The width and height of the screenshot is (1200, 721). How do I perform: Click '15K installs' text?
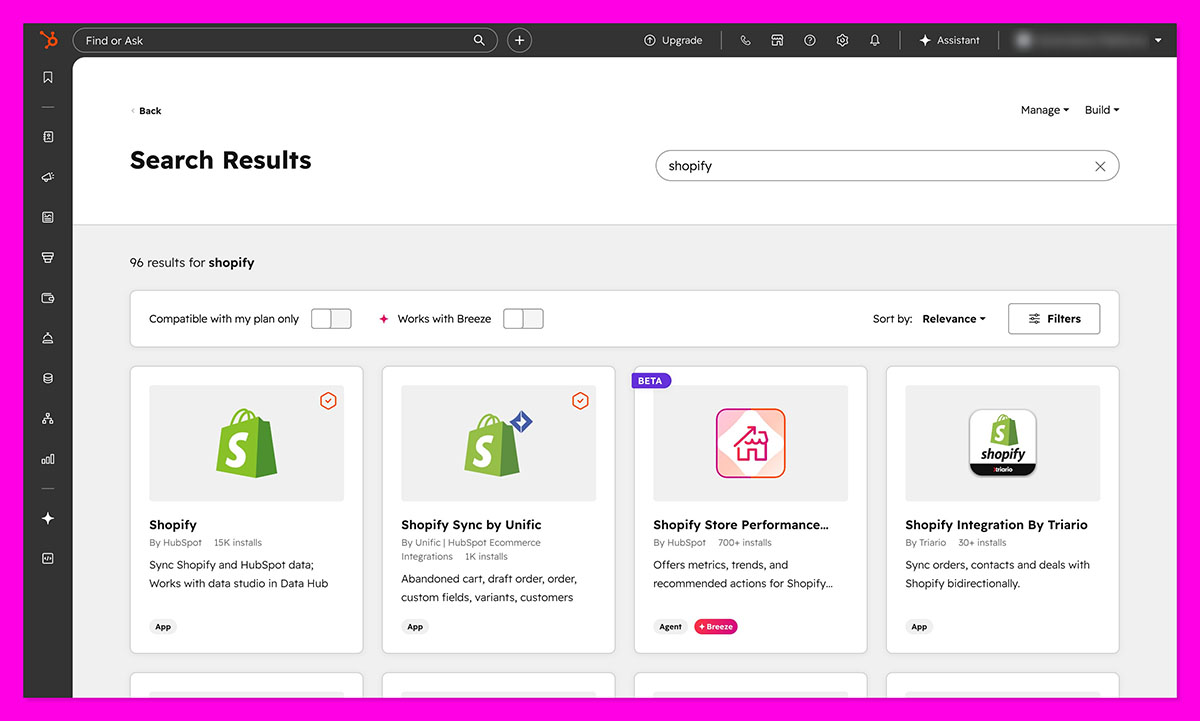[238, 543]
